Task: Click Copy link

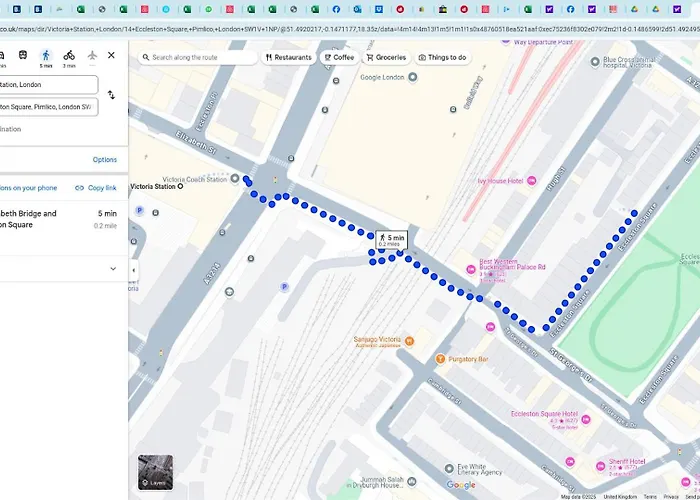Action: (x=96, y=188)
